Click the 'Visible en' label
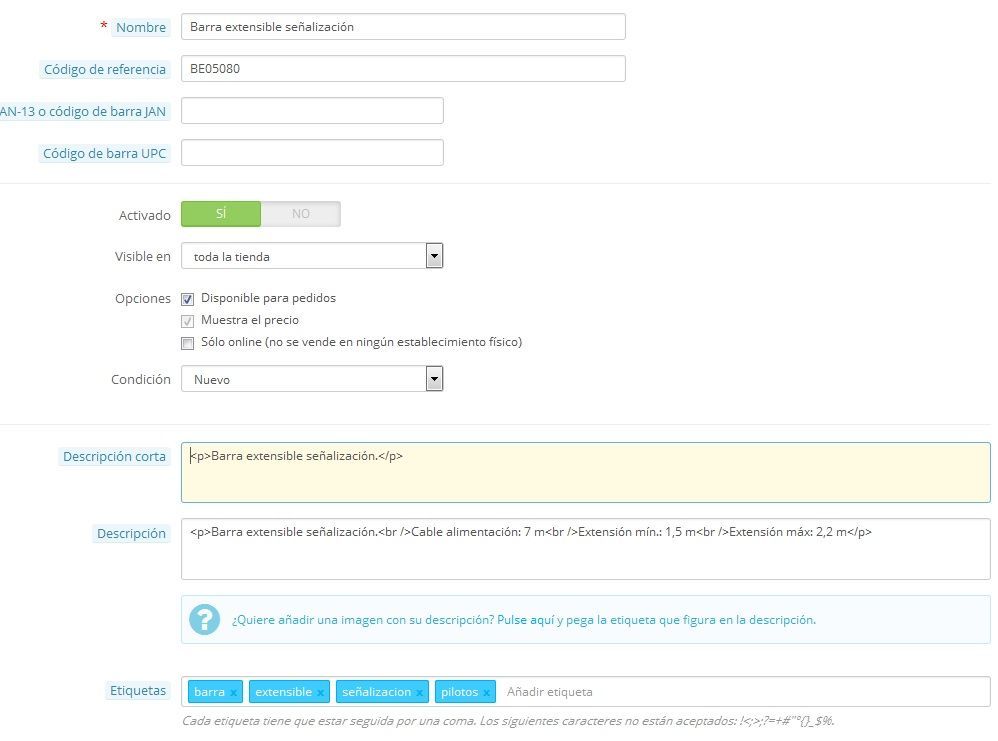 pos(143,257)
